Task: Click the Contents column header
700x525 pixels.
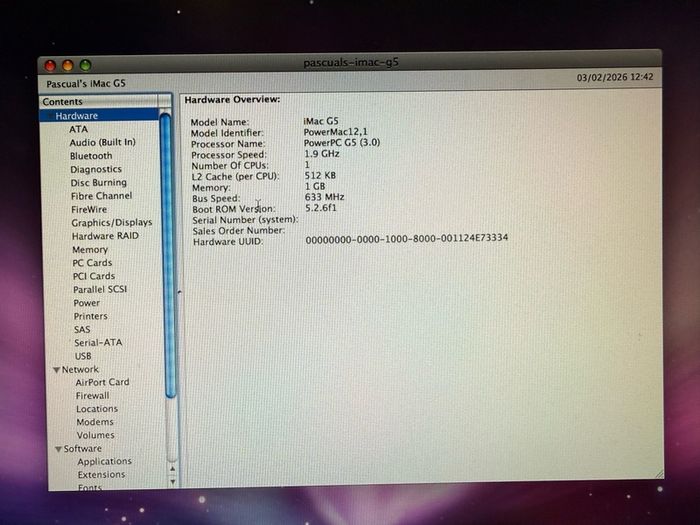Action: pyautogui.click(x=99, y=101)
